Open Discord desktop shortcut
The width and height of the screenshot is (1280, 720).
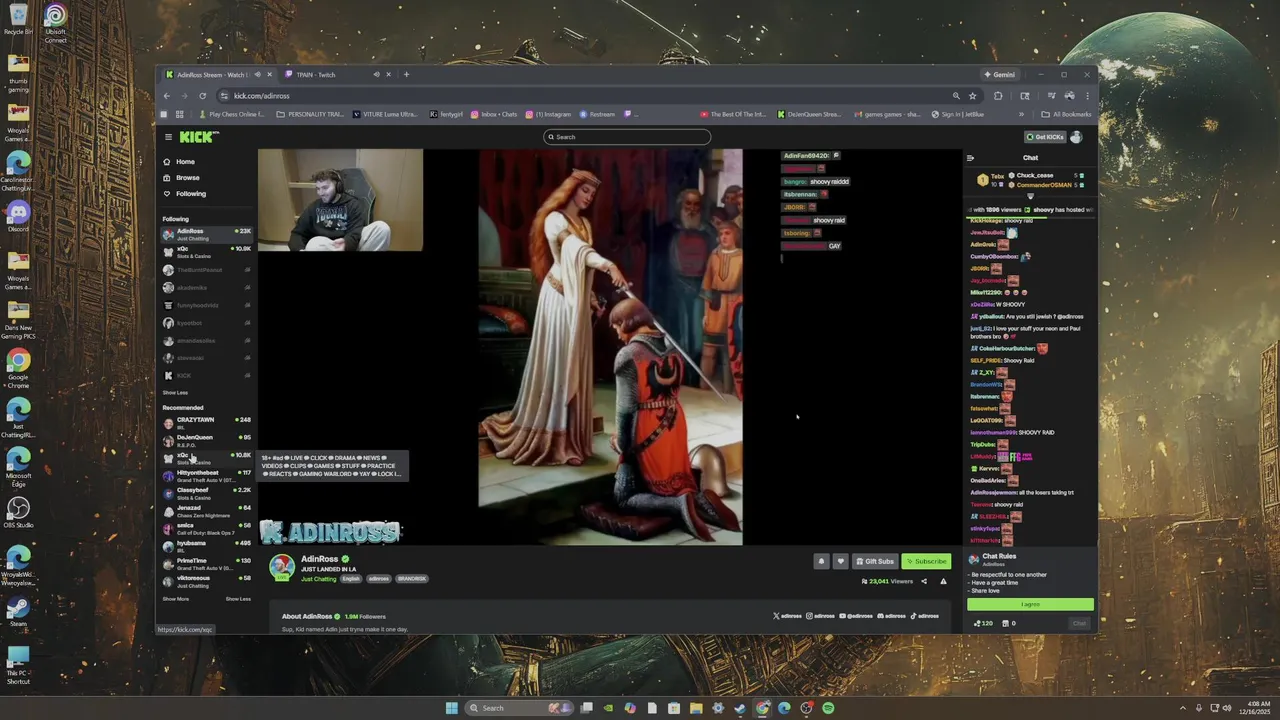[18, 216]
